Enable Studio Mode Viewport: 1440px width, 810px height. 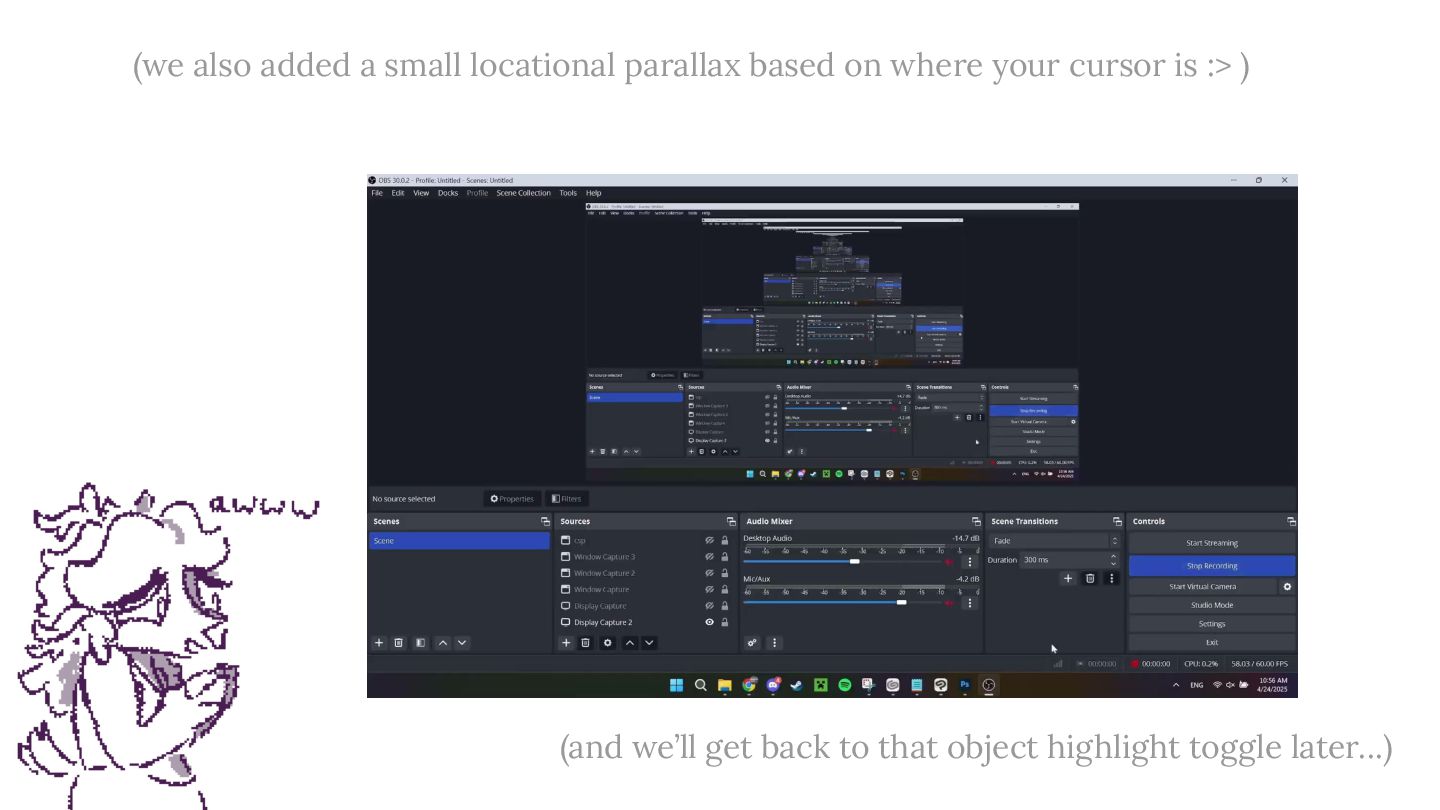(x=1212, y=605)
